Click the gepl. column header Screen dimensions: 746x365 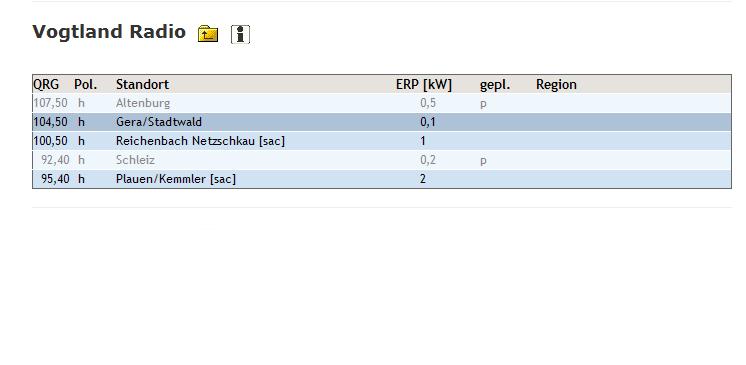tap(495, 85)
